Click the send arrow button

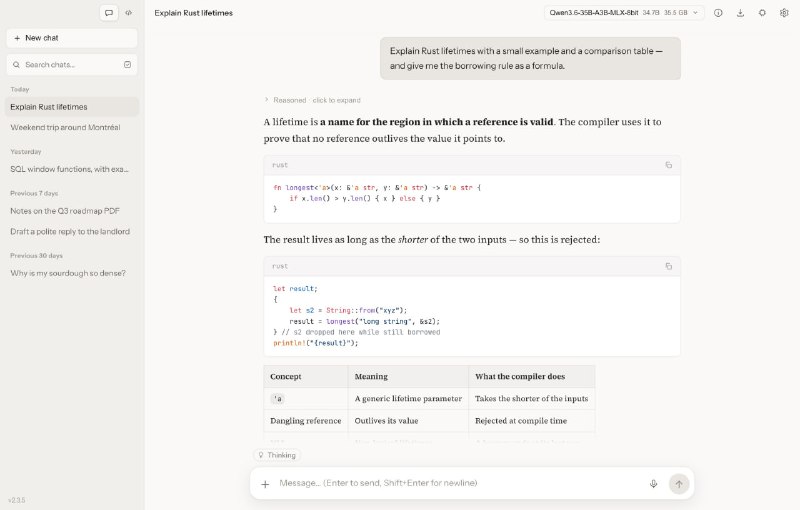[679, 483]
